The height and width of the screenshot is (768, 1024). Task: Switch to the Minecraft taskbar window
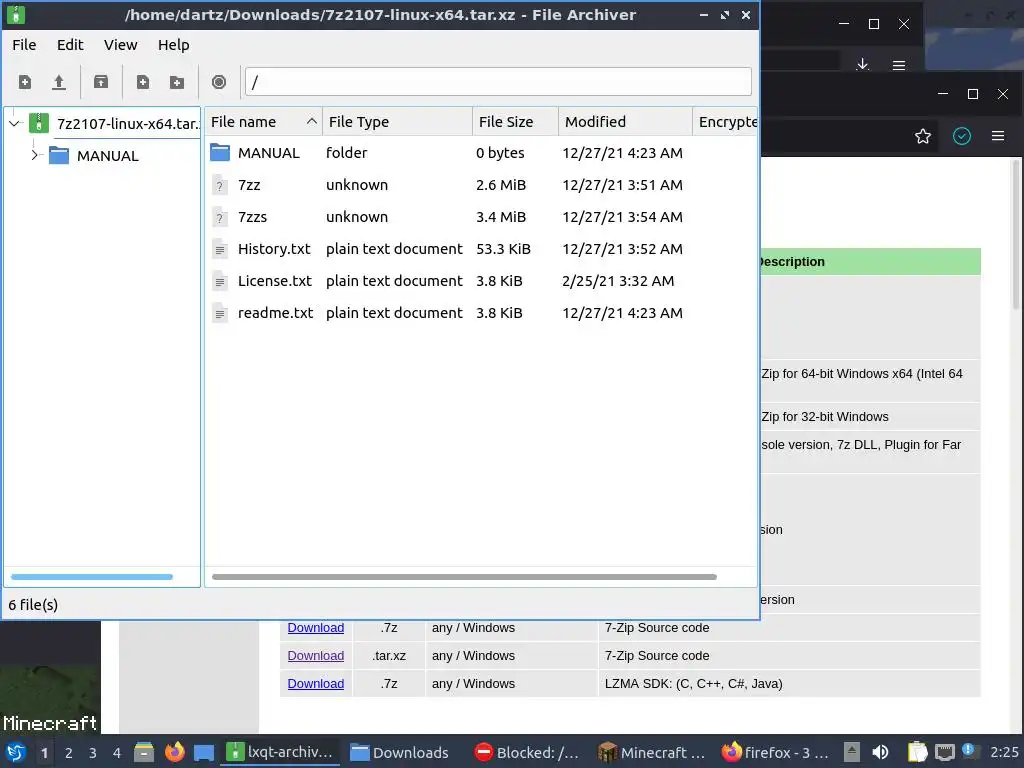[x=652, y=752]
